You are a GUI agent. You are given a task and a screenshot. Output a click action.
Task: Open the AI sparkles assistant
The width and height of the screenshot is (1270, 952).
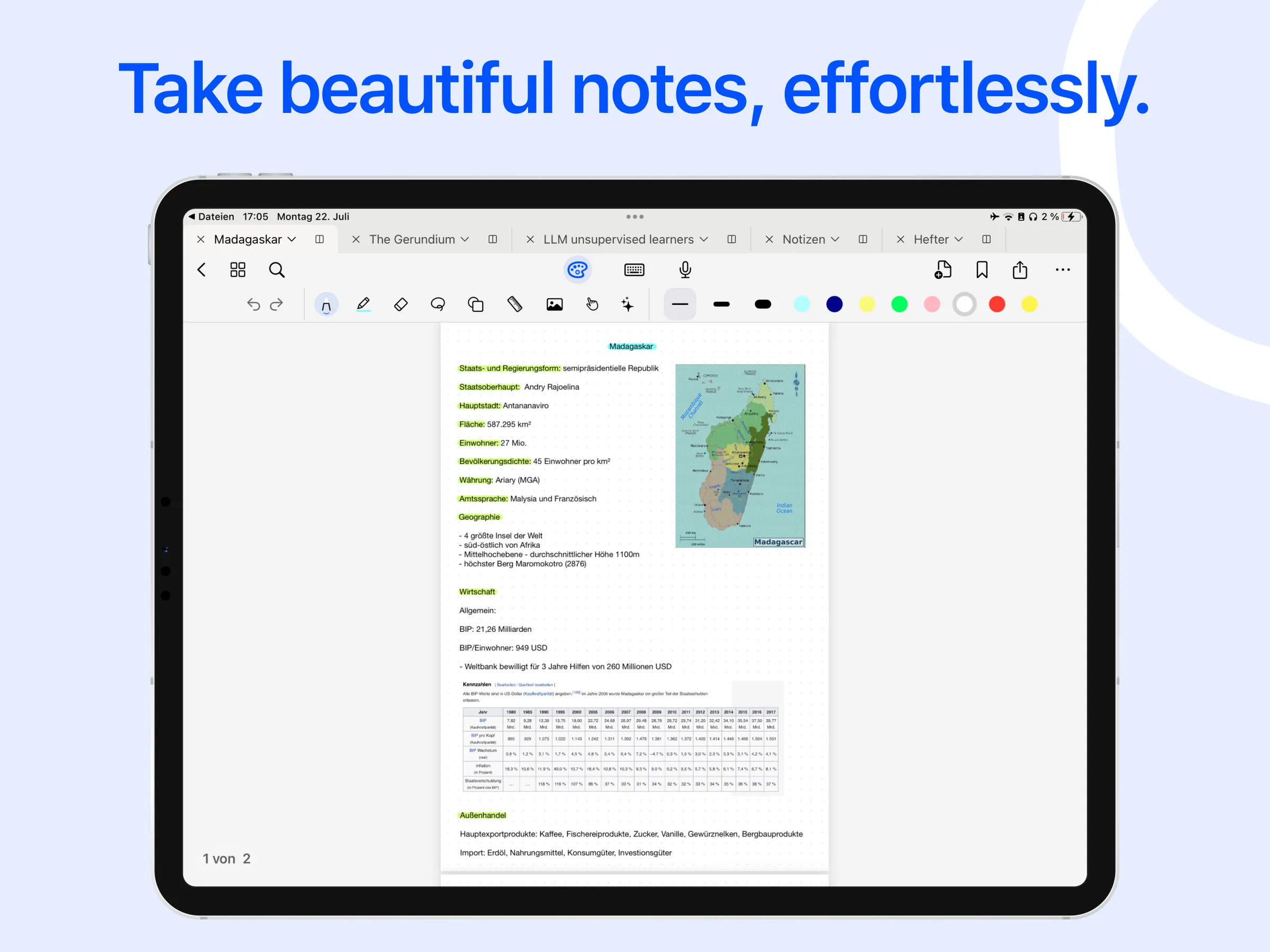point(628,304)
